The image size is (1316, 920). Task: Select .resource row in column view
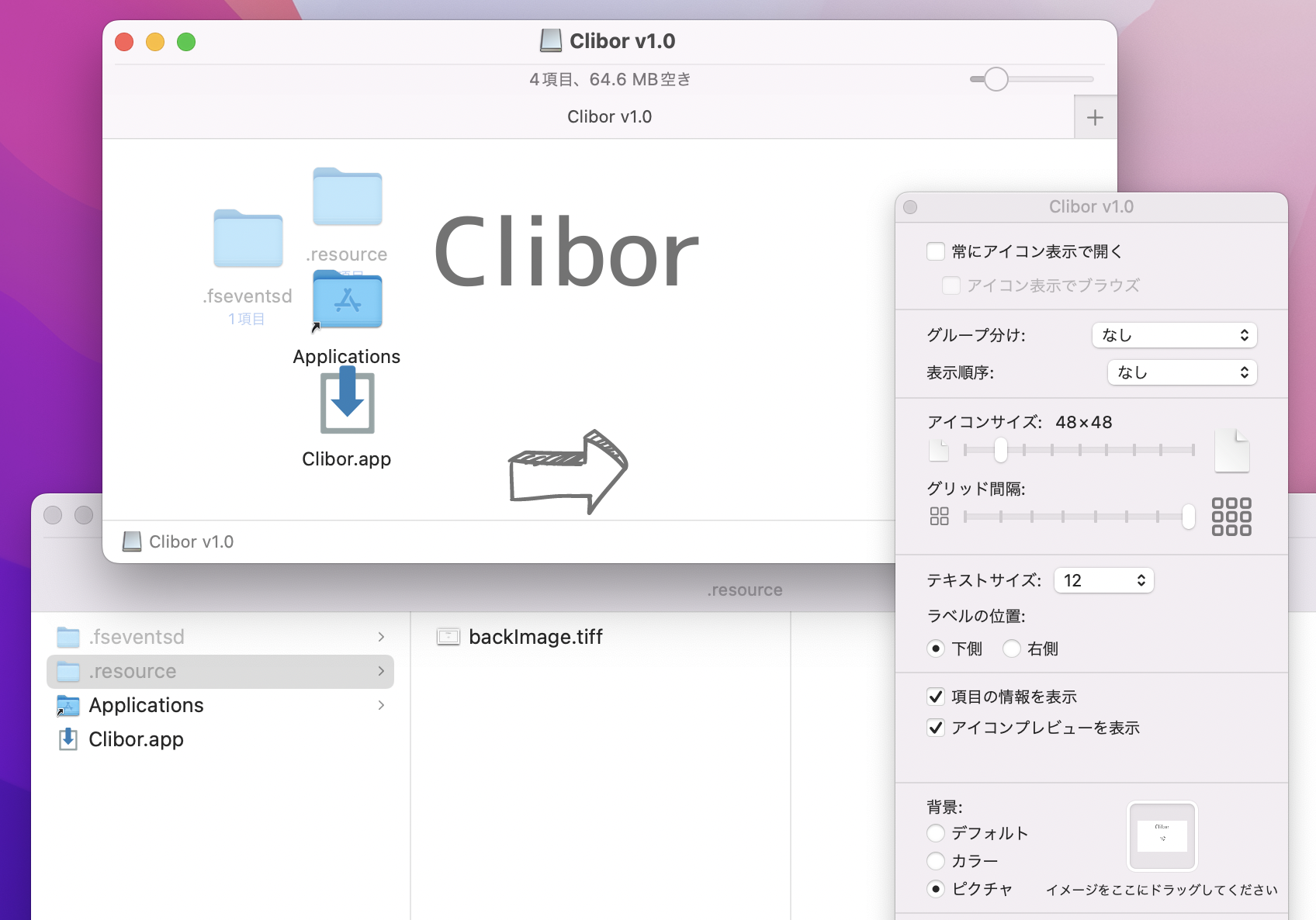(220, 671)
